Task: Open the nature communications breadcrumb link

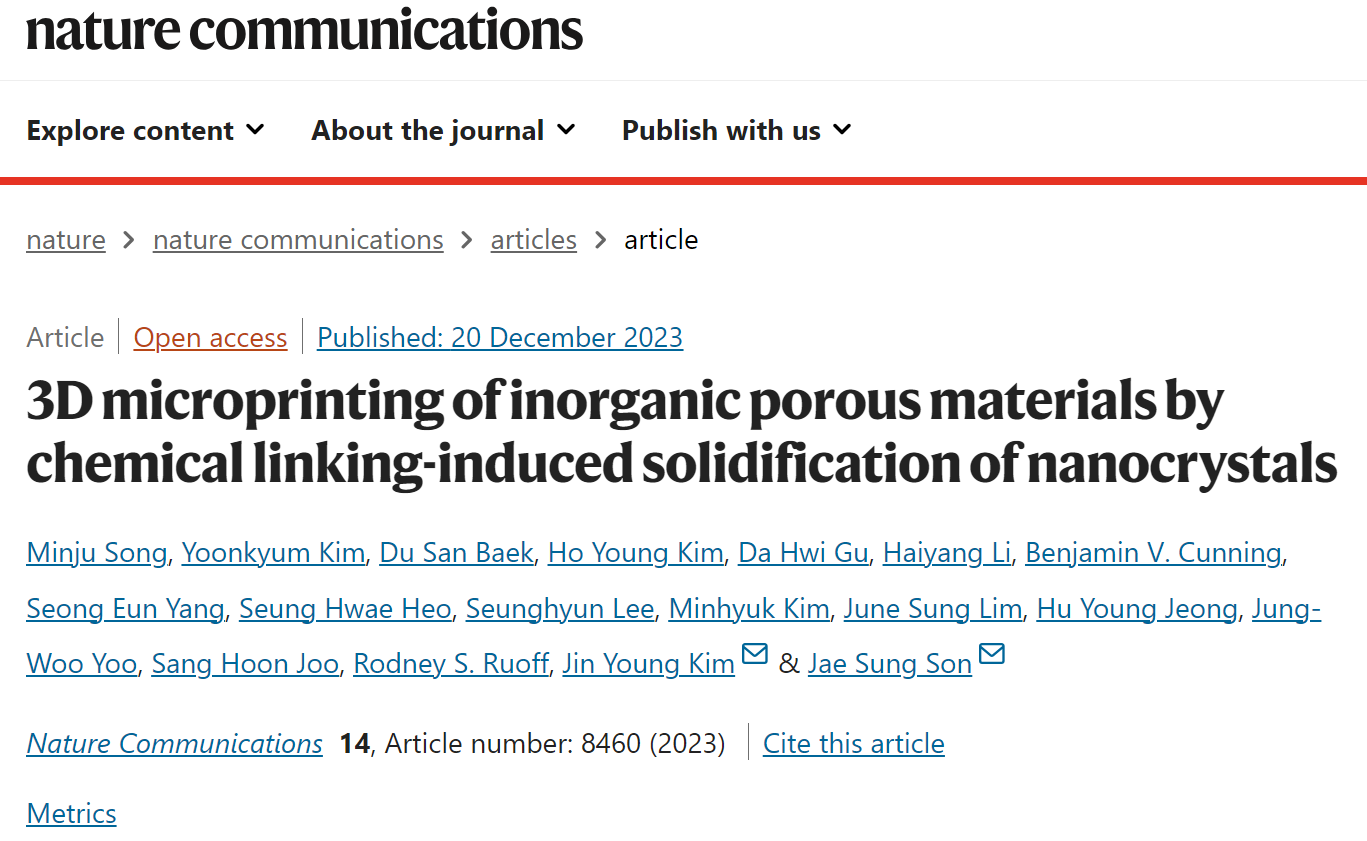Action: 298,240
